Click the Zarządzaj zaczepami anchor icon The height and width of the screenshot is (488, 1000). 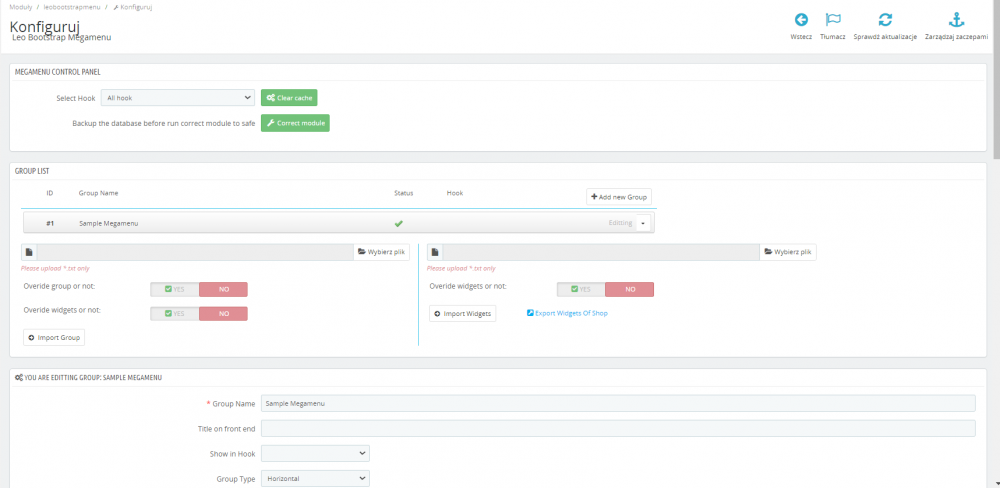click(956, 20)
